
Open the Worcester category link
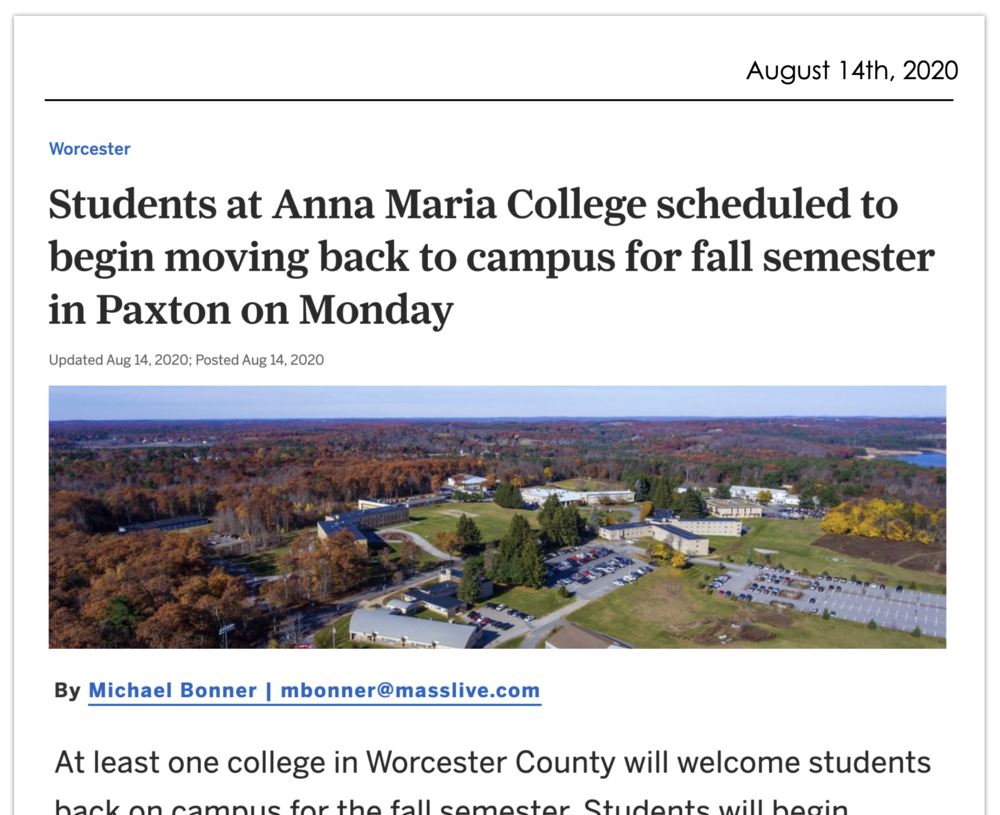(x=89, y=149)
